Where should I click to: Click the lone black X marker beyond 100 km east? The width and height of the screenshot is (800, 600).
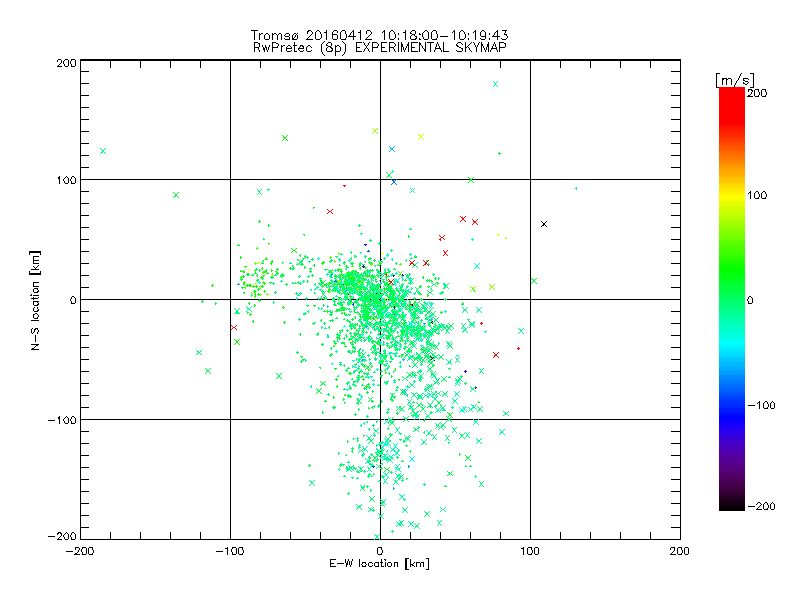(x=544, y=224)
